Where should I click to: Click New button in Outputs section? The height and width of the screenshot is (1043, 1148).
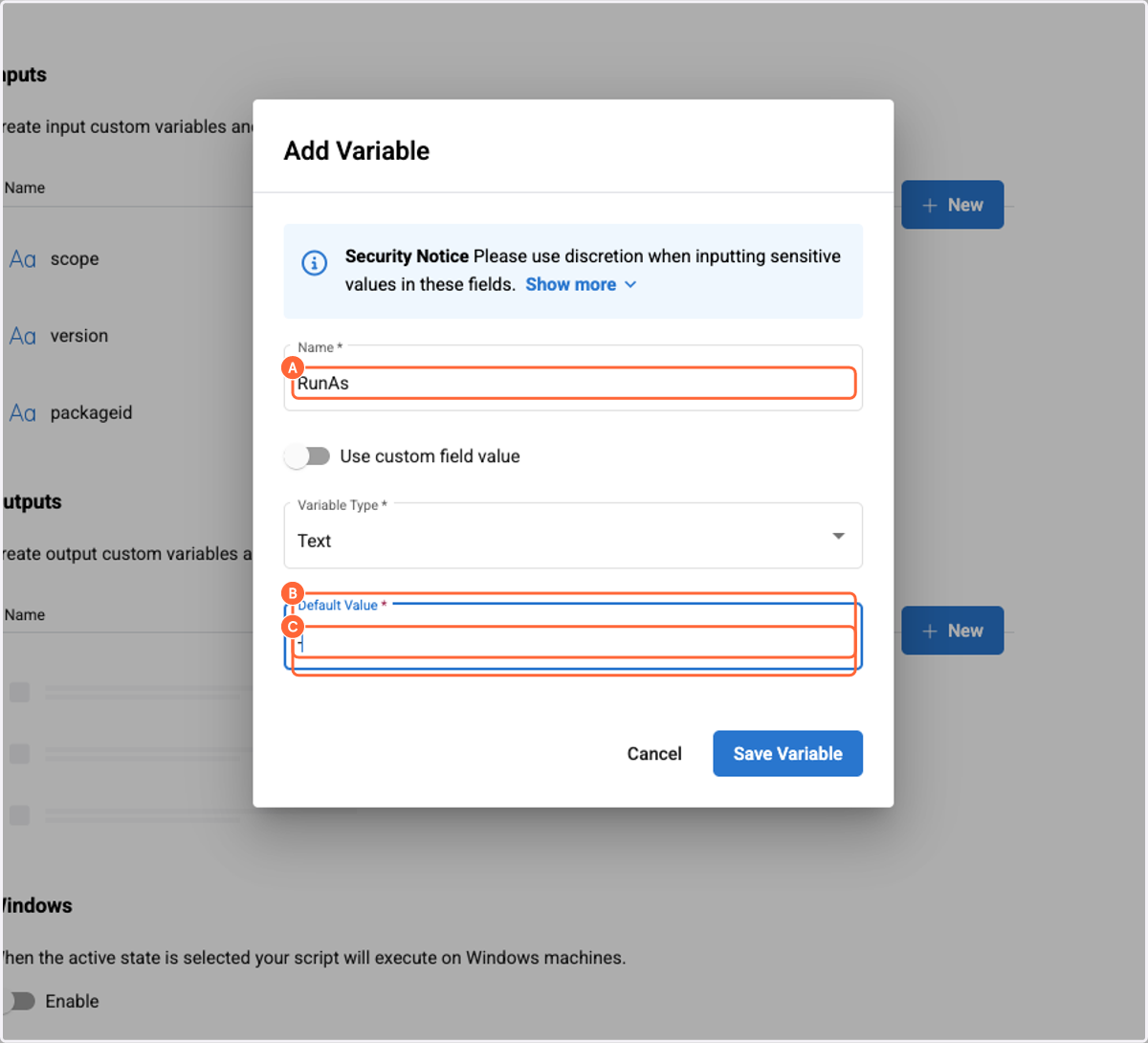click(952, 631)
